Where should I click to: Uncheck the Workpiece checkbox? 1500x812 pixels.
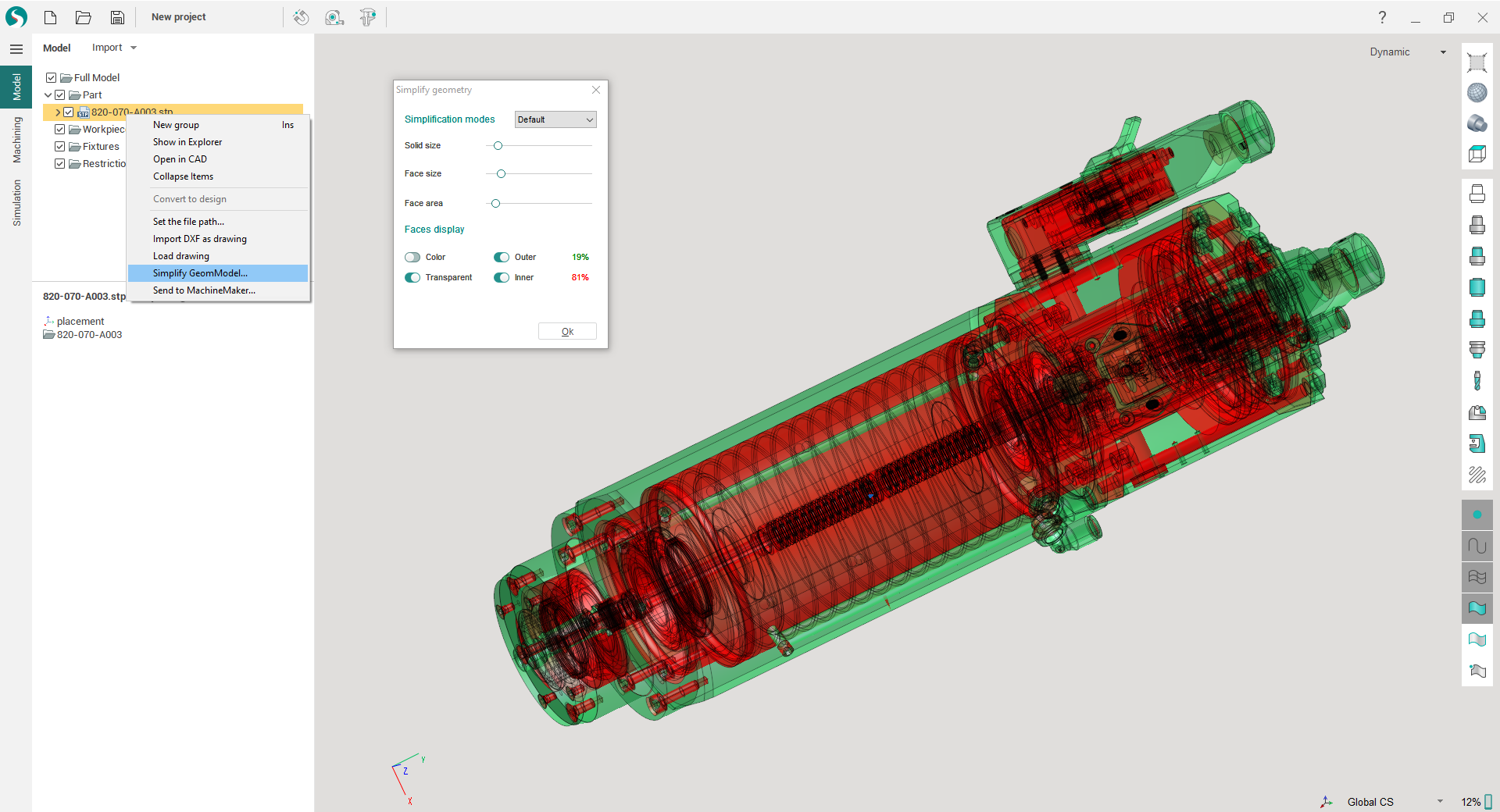[x=59, y=129]
